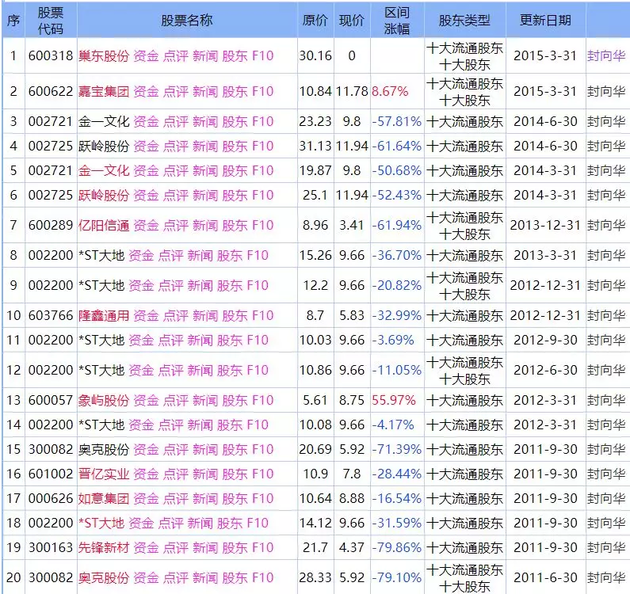Click the -16.54% change value

(x=397, y=498)
